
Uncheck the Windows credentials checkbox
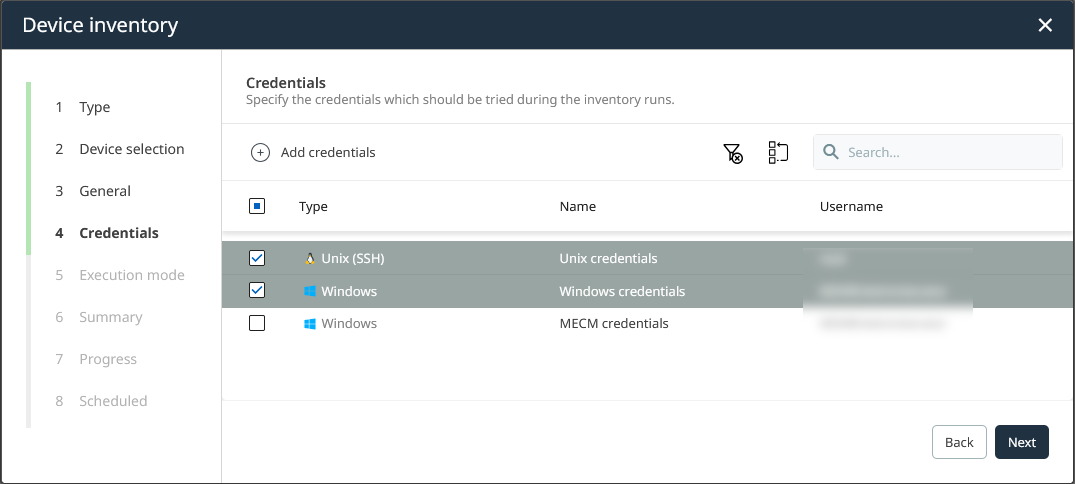[257, 291]
